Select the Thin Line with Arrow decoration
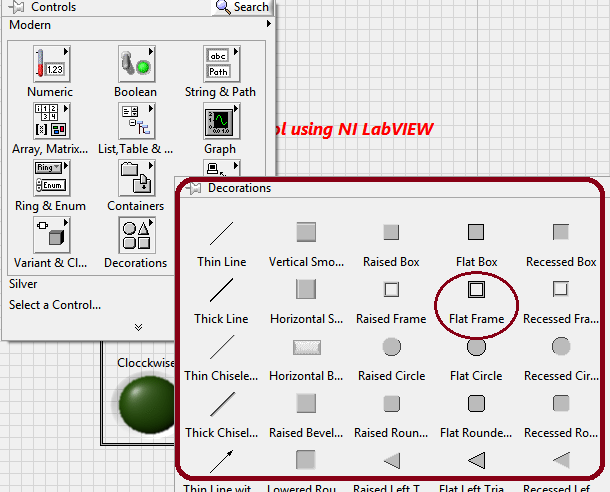 221,461
